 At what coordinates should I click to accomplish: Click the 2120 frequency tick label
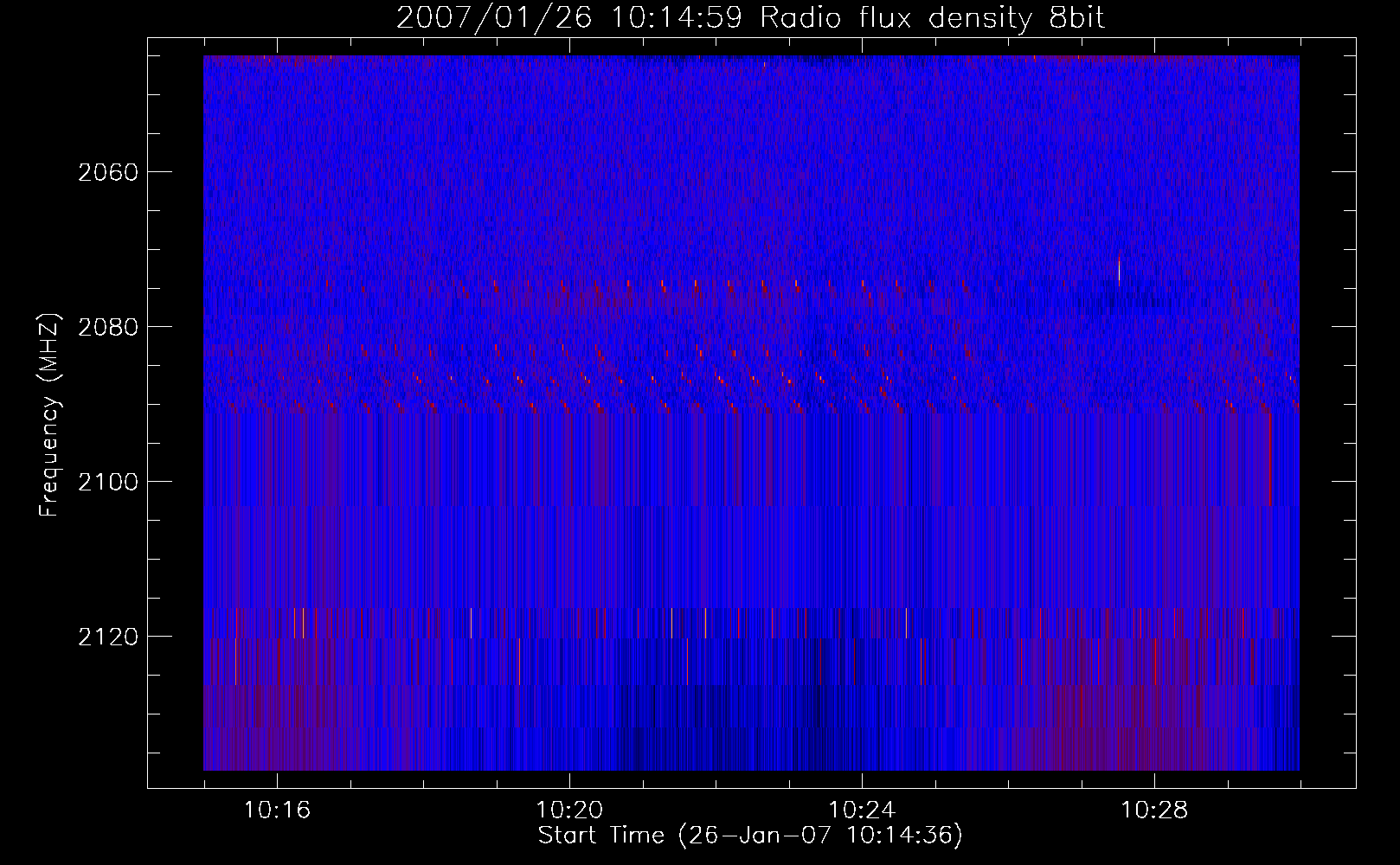click(108, 637)
